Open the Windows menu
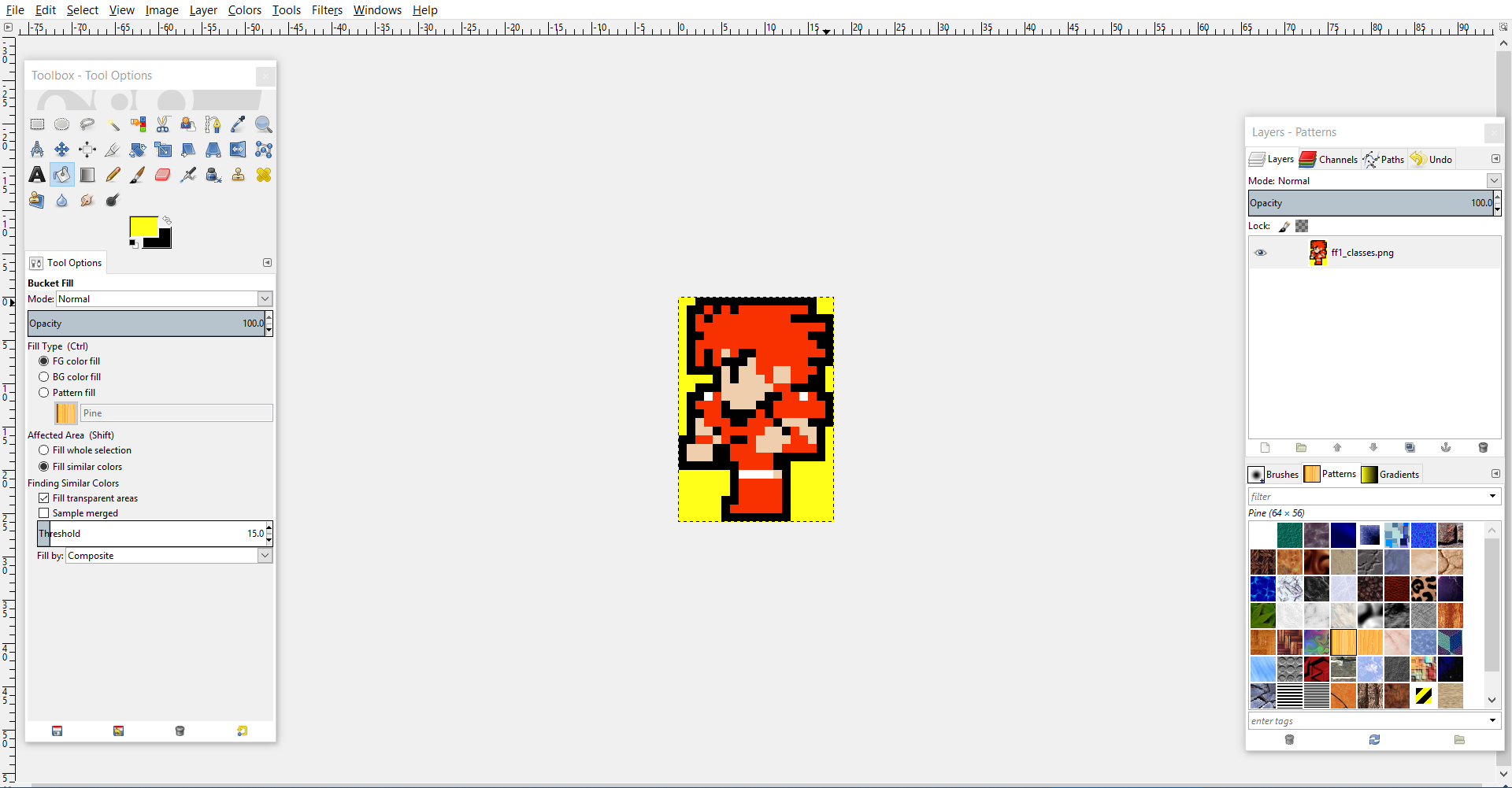The height and width of the screenshot is (788, 1512). point(377,10)
